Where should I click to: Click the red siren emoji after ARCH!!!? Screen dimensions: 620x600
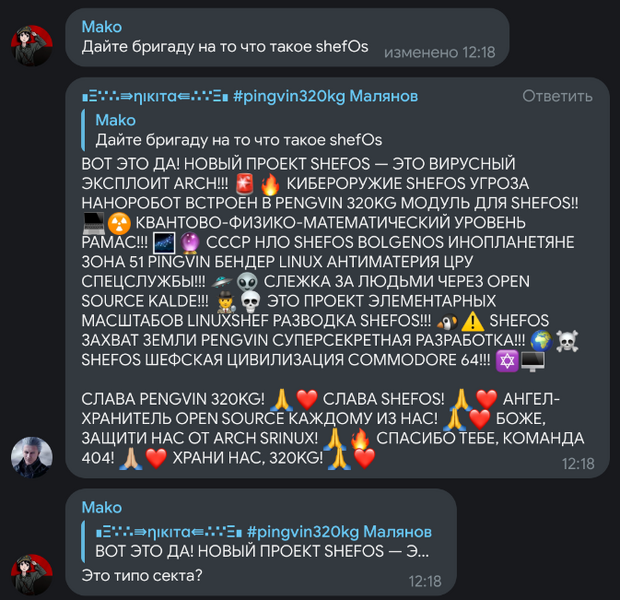pos(245,184)
